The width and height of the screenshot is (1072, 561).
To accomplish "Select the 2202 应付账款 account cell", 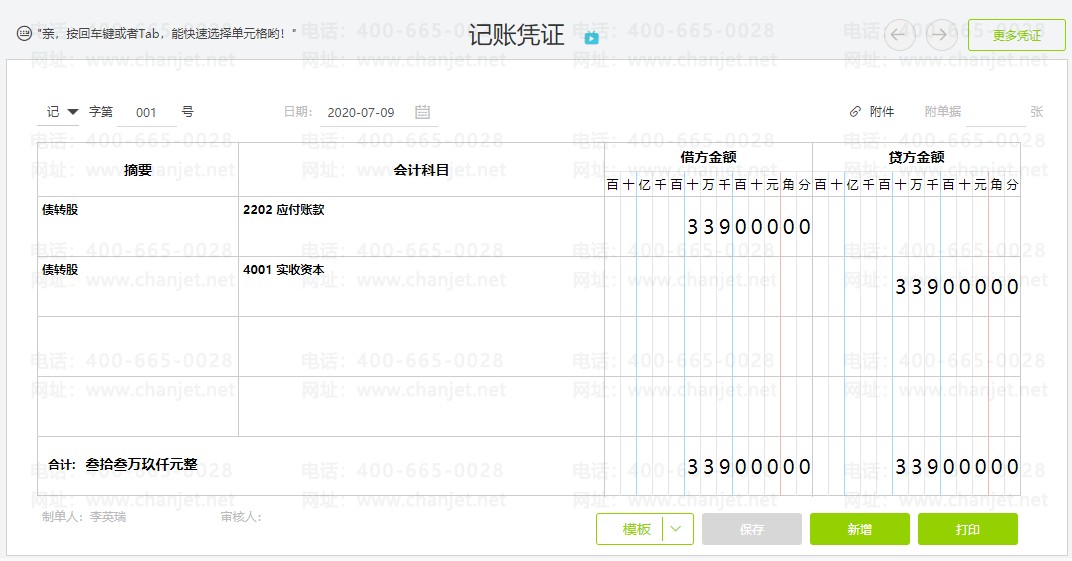I will tap(421, 227).
